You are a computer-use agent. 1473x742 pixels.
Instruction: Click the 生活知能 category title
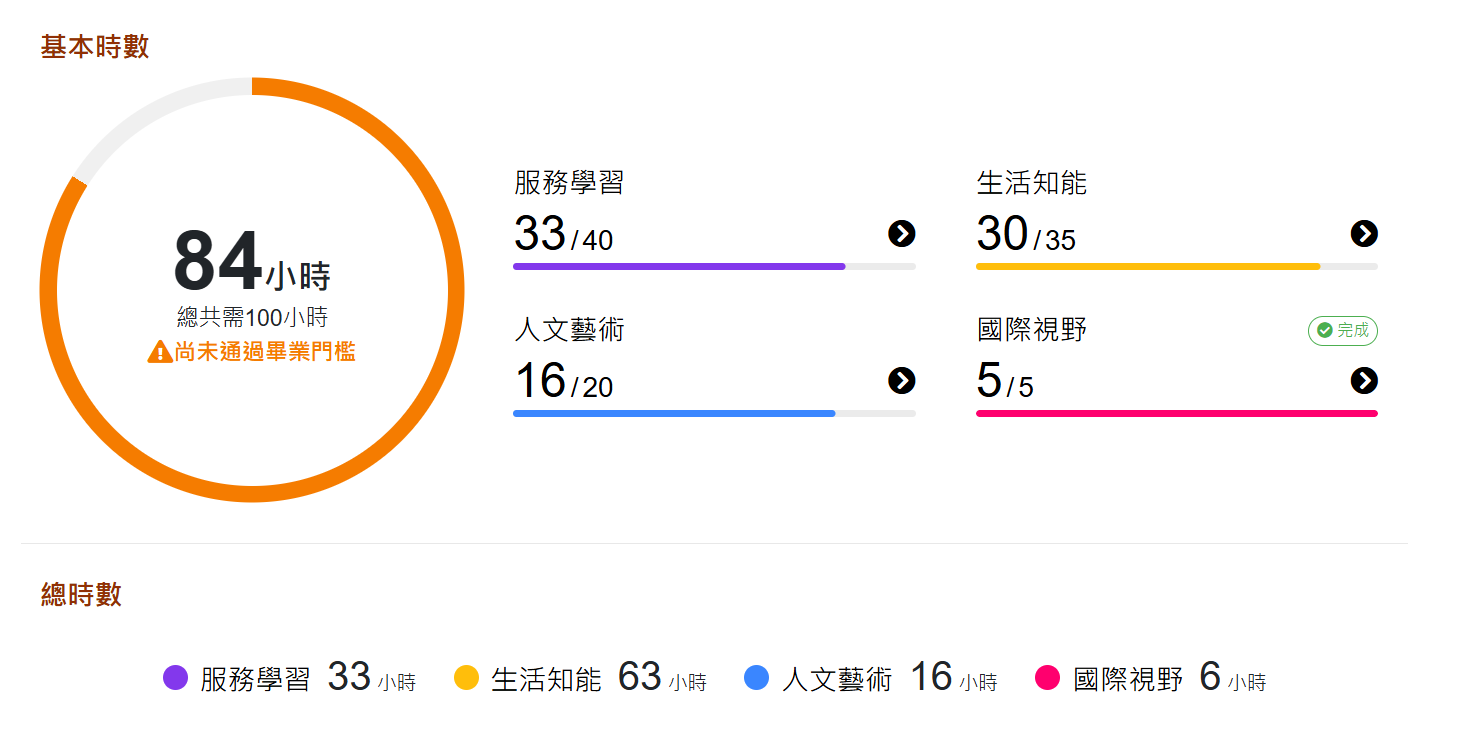coord(1031,183)
